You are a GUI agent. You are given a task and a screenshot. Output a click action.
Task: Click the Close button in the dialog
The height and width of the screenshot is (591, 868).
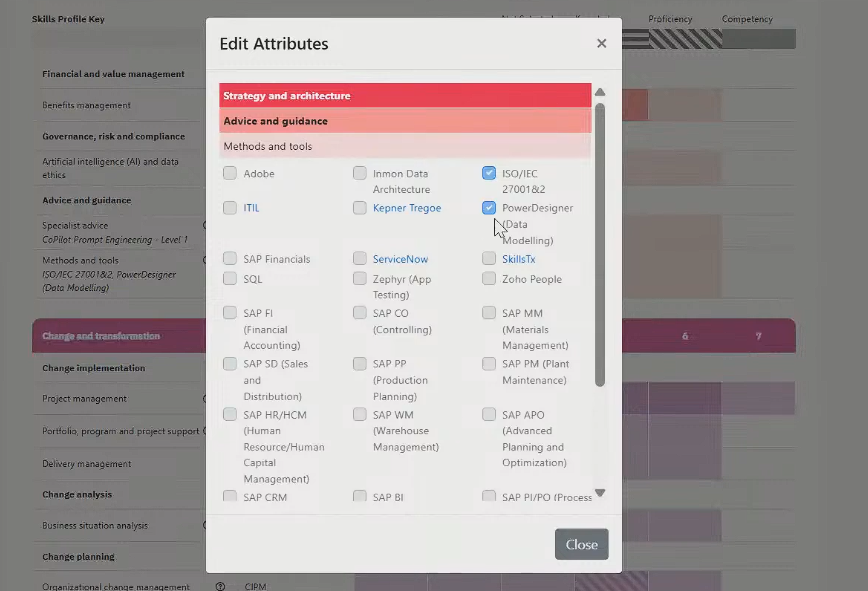[x=581, y=544]
